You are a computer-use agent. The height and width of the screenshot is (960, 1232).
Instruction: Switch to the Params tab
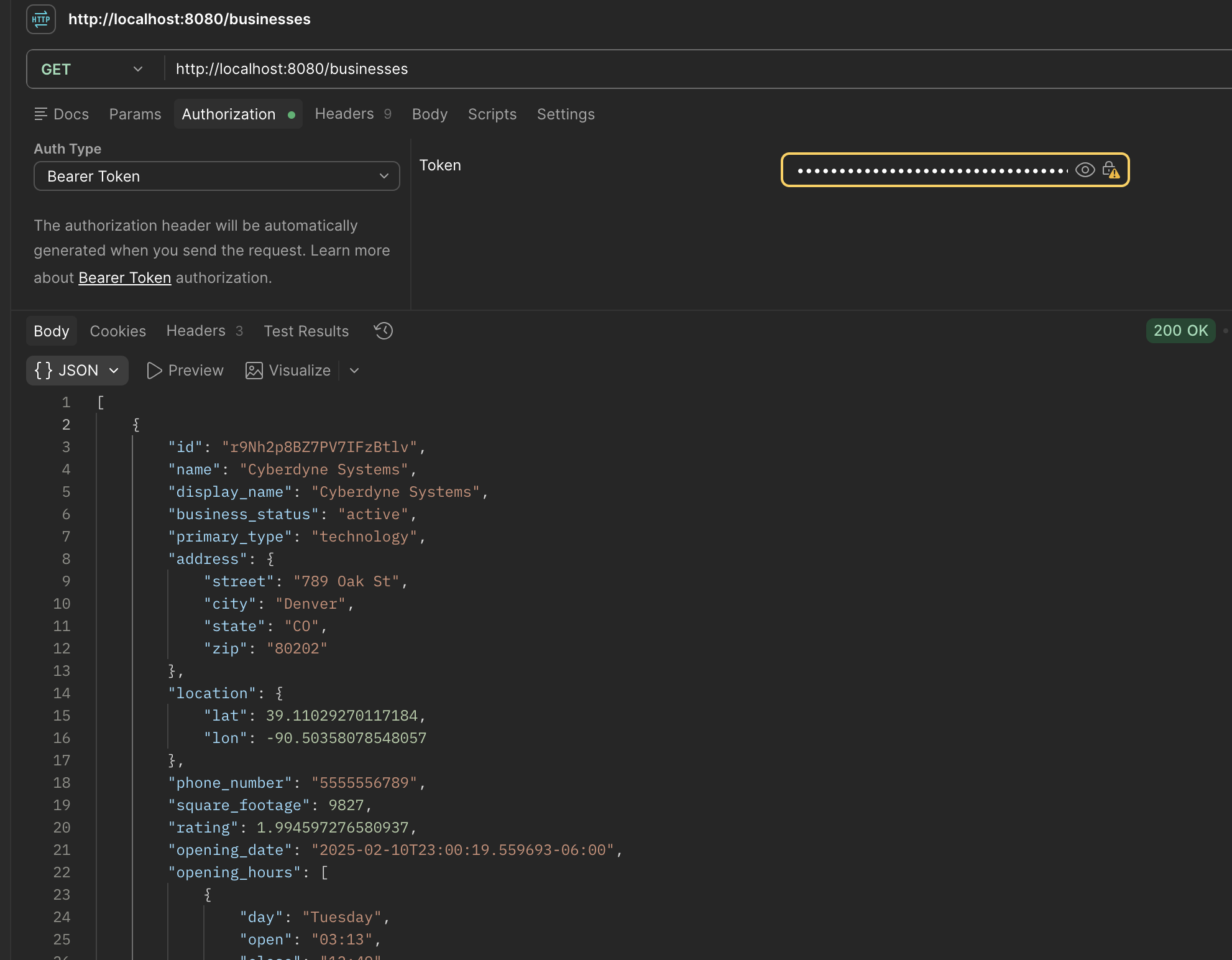tap(135, 114)
